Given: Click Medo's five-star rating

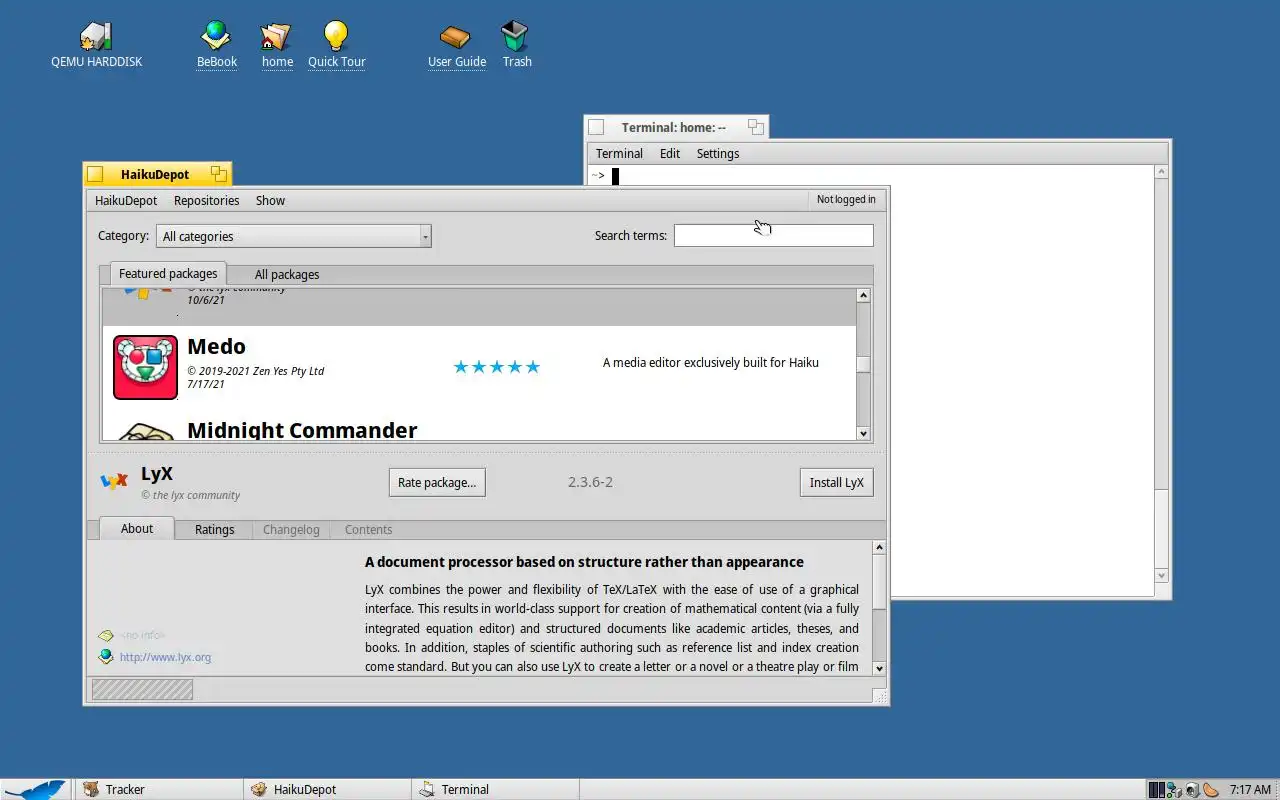Looking at the screenshot, I should (497, 367).
